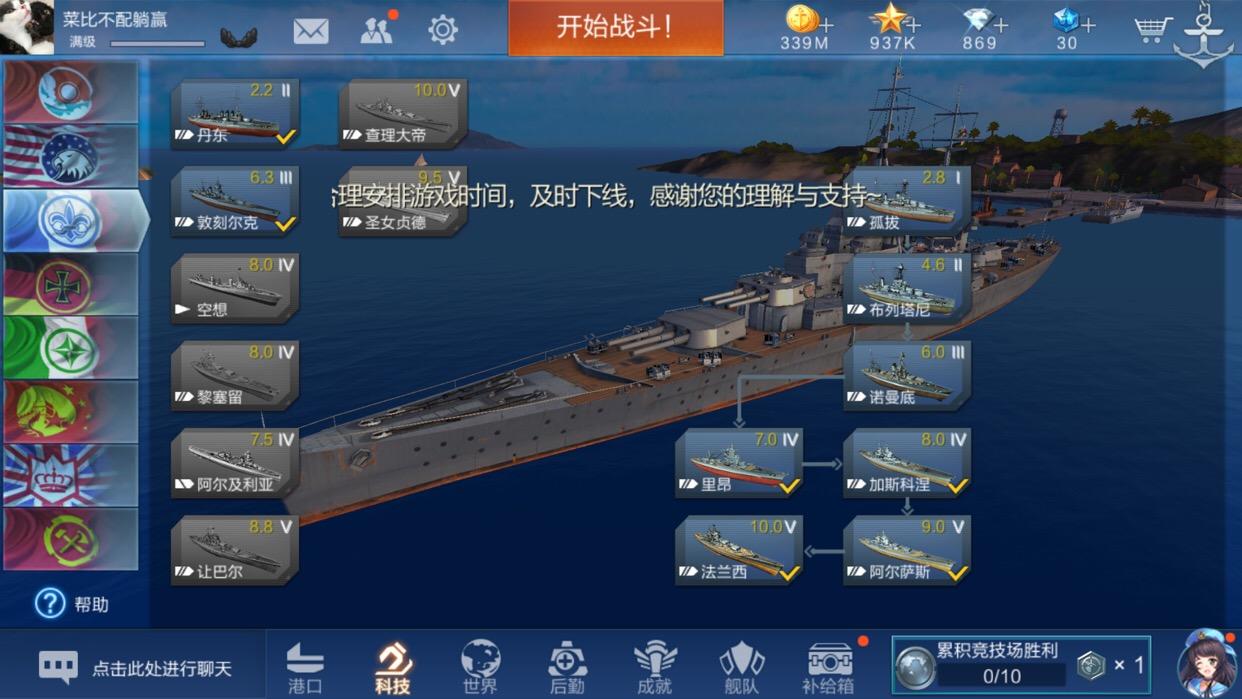Image resolution: width=1242 pixels, height=699 pixels.
Task: Click the anime girl assistant avatar
Action: click(1206, 662)
